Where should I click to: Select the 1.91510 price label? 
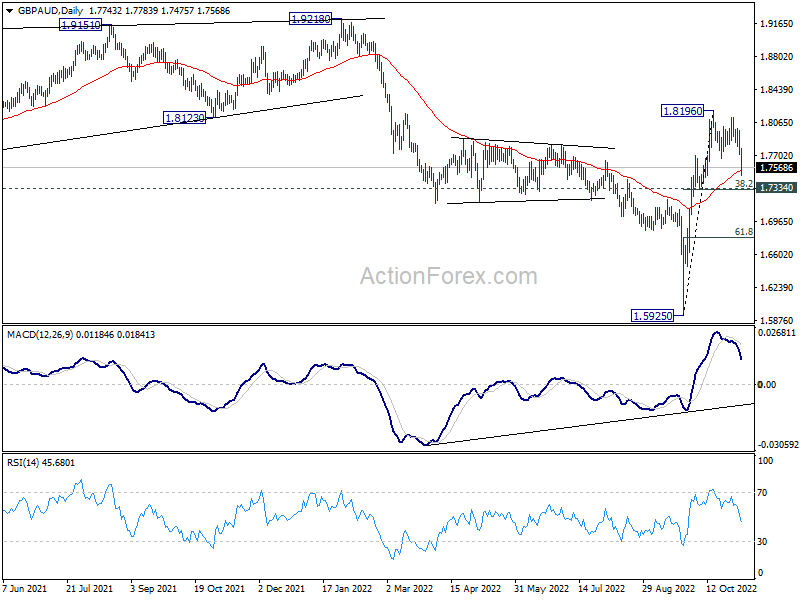click(81, 24)
